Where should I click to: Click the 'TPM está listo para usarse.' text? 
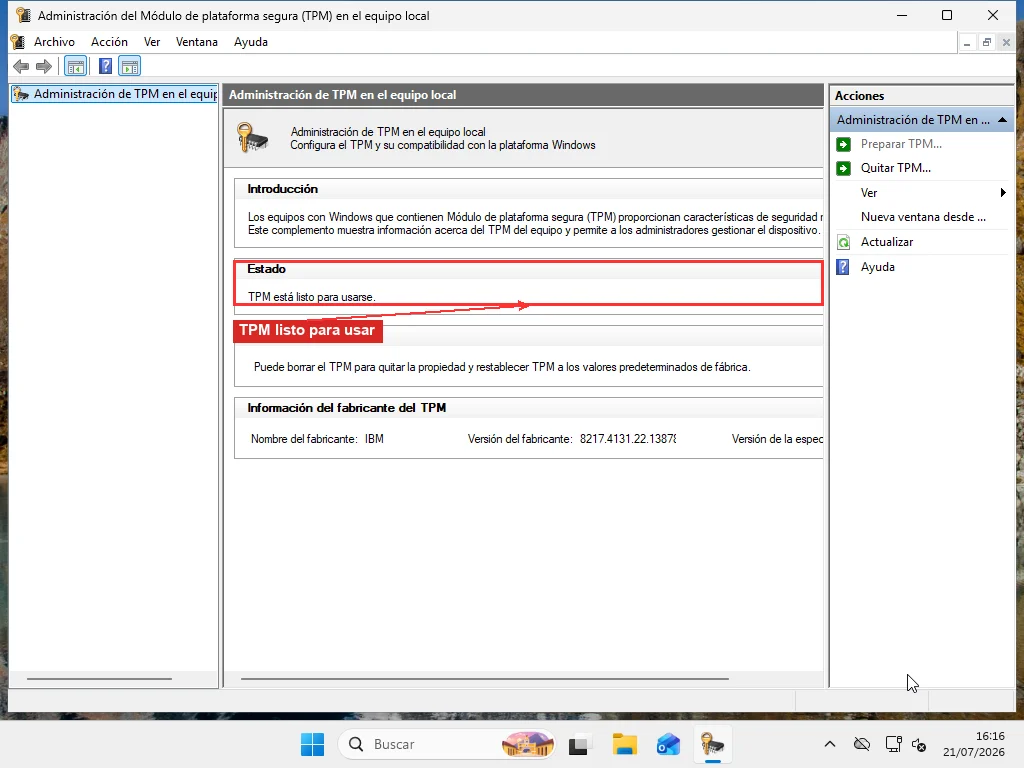coord(312,297)
